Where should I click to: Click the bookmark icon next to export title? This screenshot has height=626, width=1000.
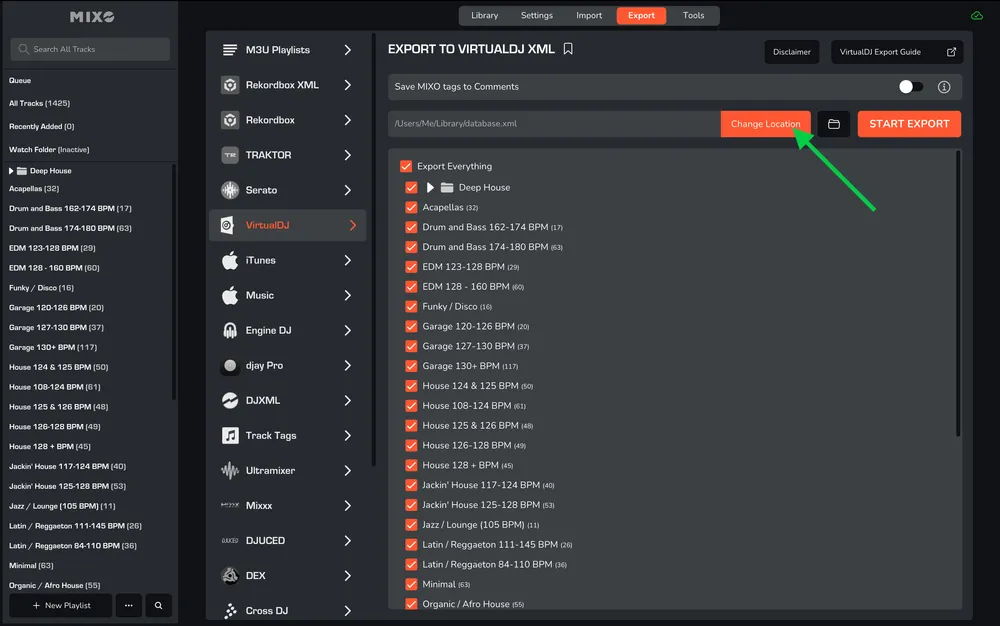tap(566, 48)
